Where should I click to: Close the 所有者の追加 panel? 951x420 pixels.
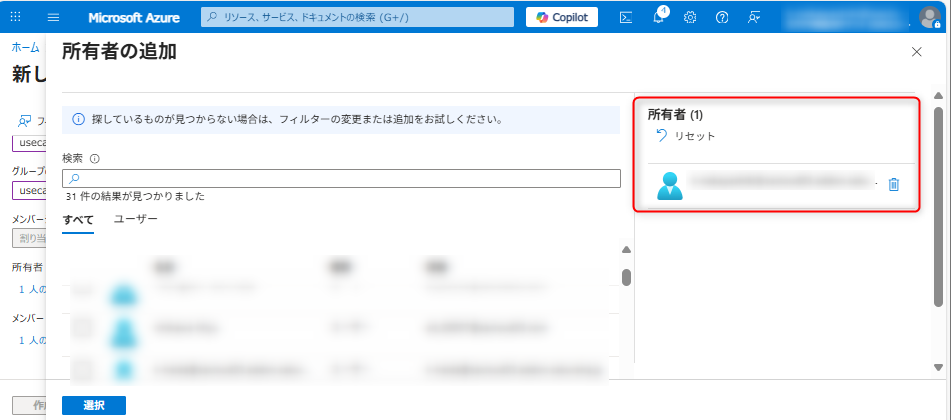[x=916, y=52]
